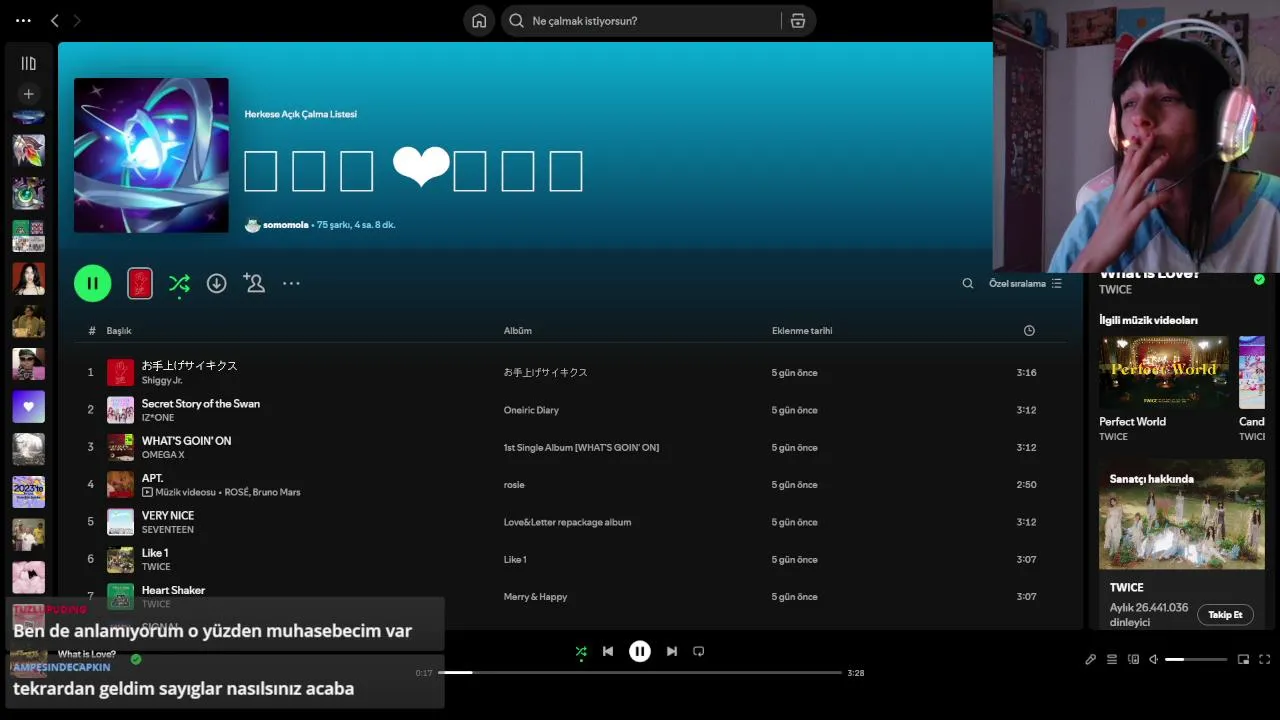The width and height of the screenshot is (1280, 720).
Task: Play track 'お手上げサイキクス' by Shiggy Jr.
Action: click(189, 366)
